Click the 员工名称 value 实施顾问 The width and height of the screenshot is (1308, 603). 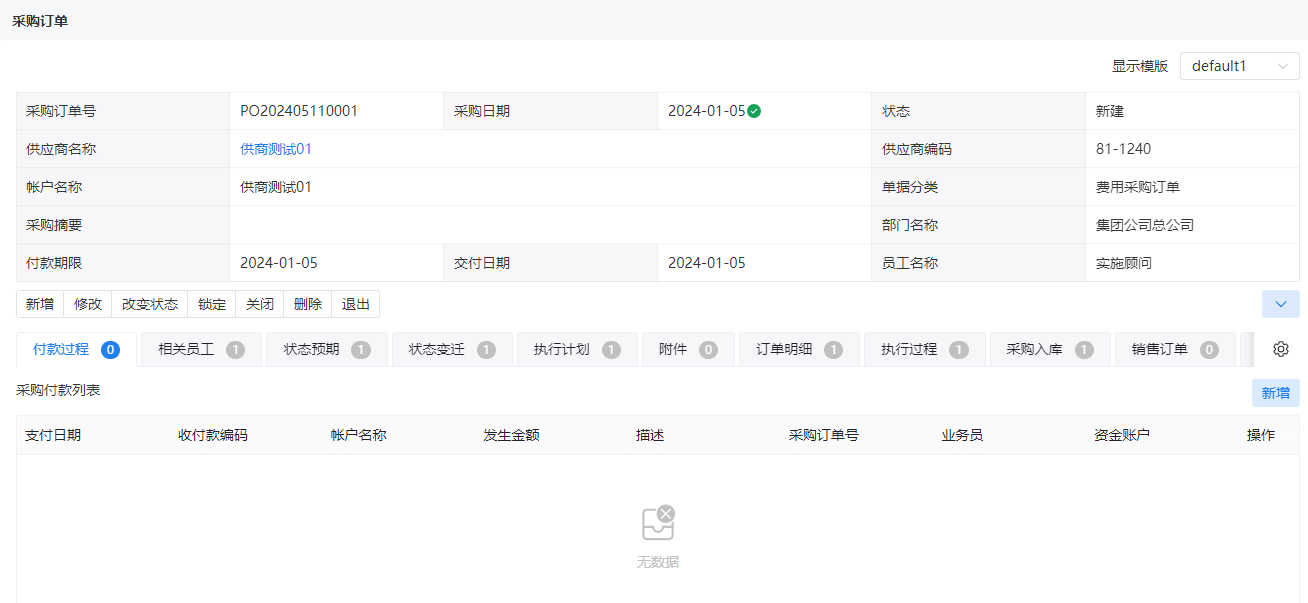[1124, 263]
